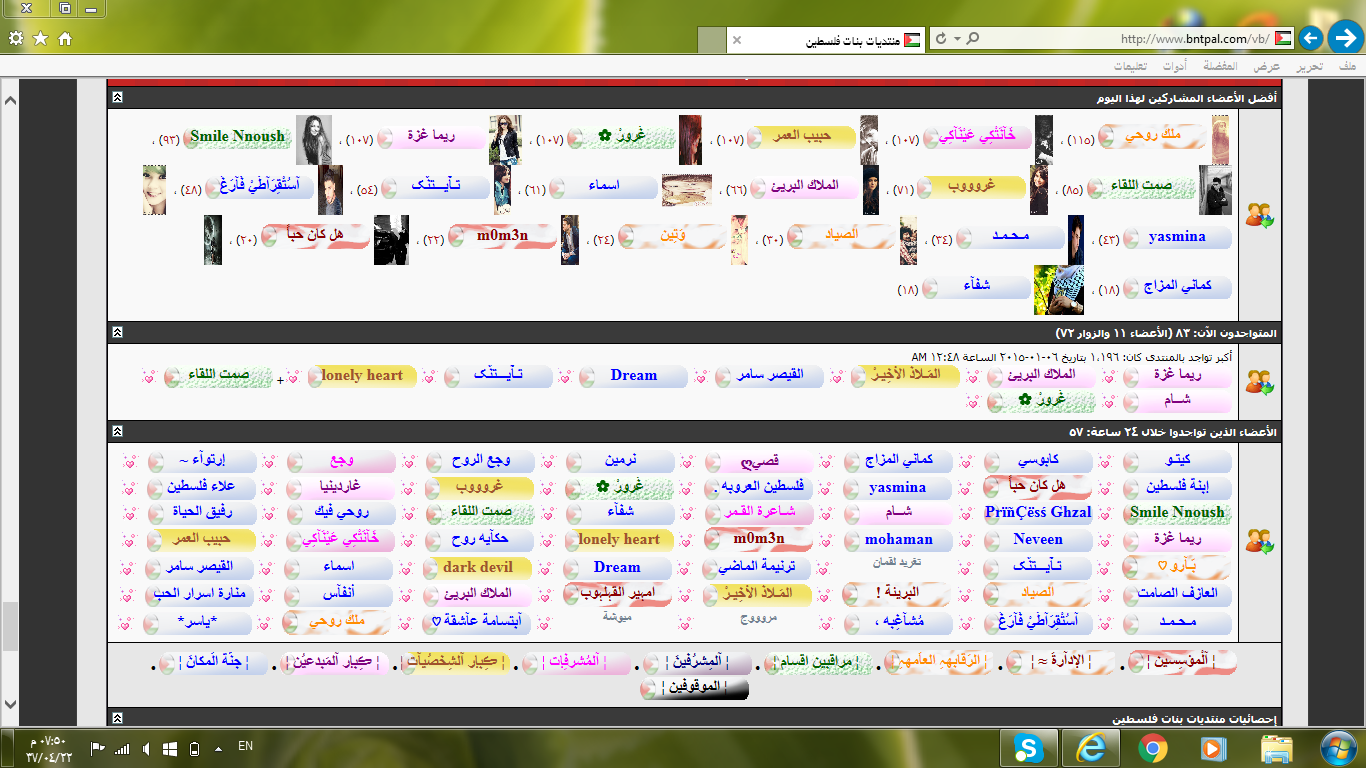
Task: Click the الإدارة group legend button
Action: coord(1060,662)
